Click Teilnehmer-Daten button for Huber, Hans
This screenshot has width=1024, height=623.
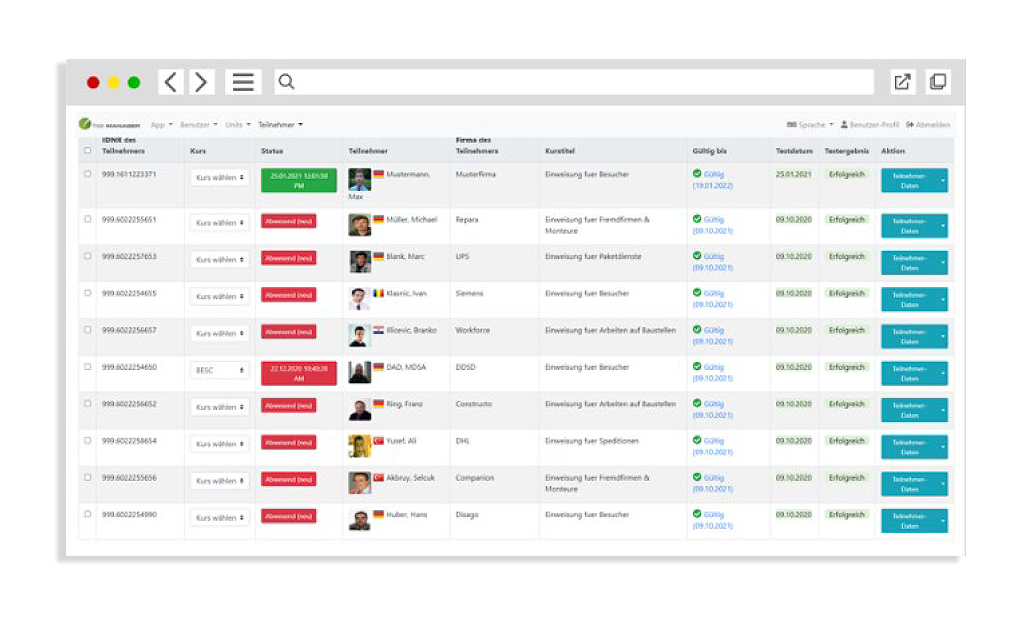click(913, 521)
